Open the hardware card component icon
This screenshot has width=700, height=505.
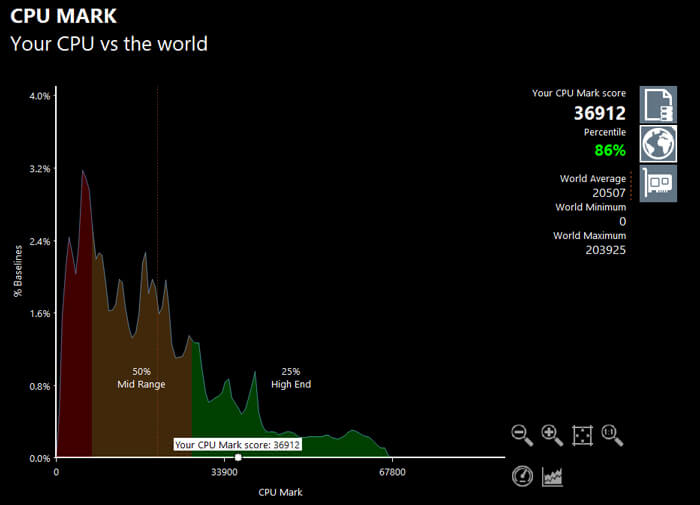coord(658,183)
